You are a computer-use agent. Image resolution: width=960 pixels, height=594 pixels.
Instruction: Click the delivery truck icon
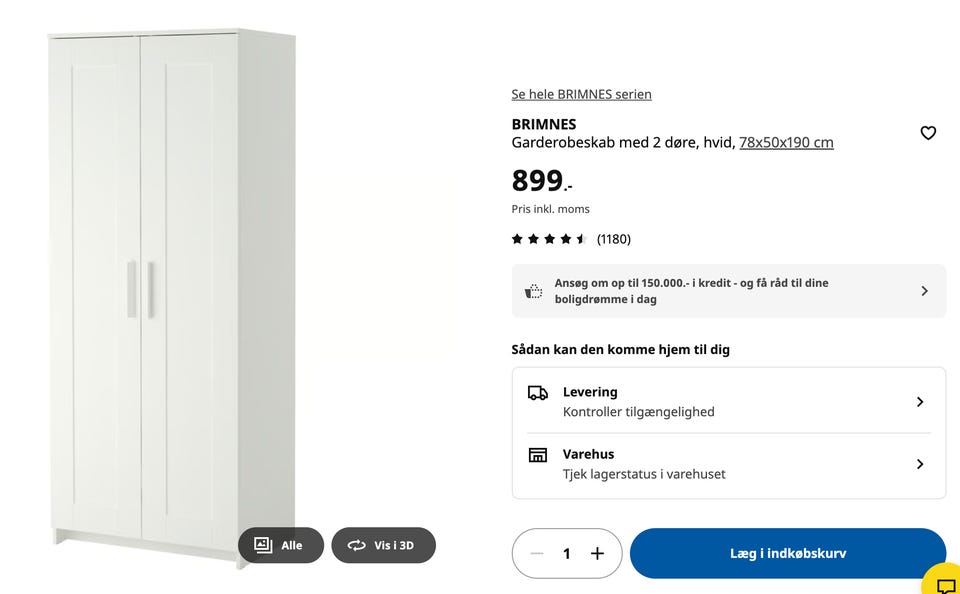[538, 393]
